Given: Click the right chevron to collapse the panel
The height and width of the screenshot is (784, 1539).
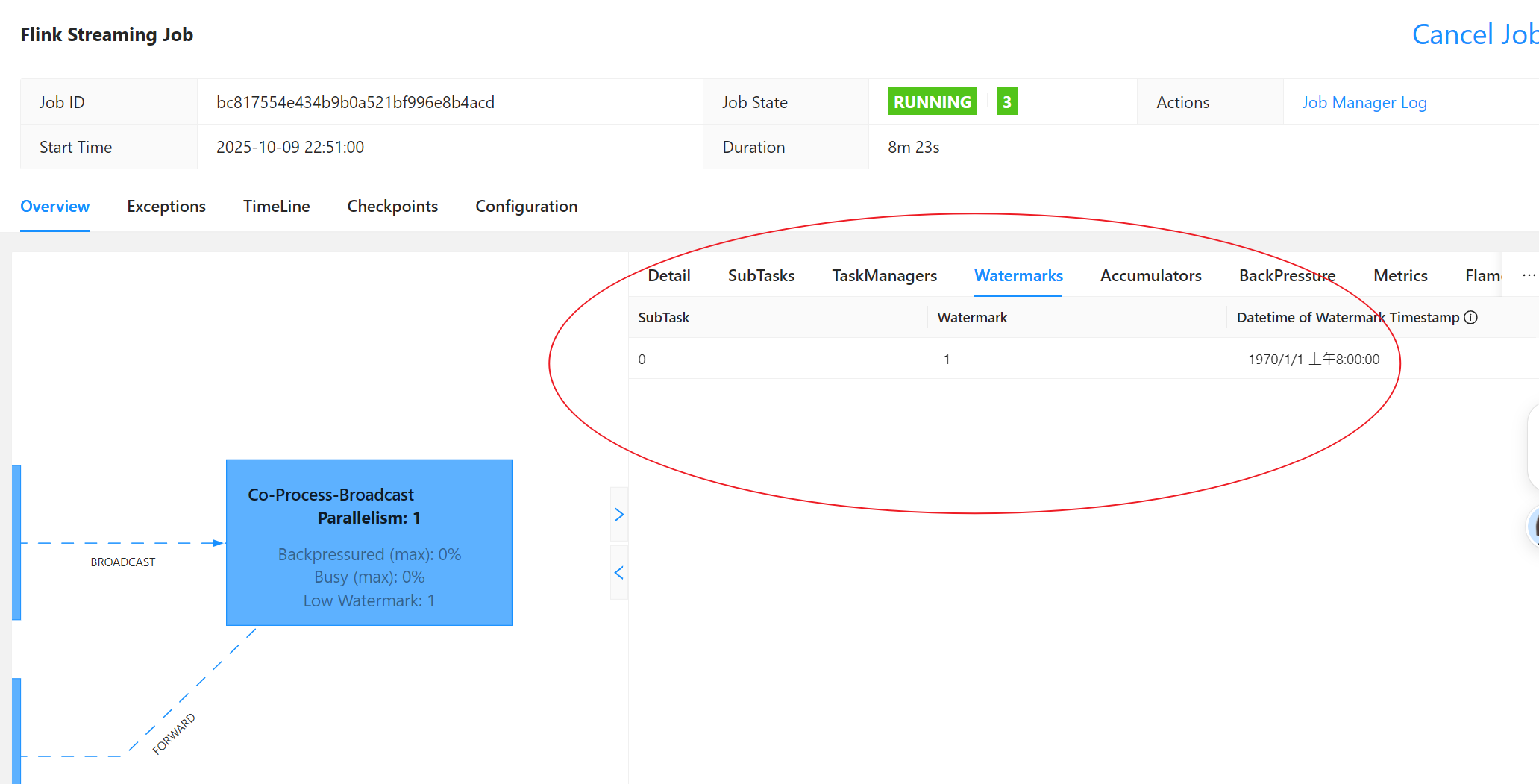Looking at the screenshot, I should click(619, 515).
